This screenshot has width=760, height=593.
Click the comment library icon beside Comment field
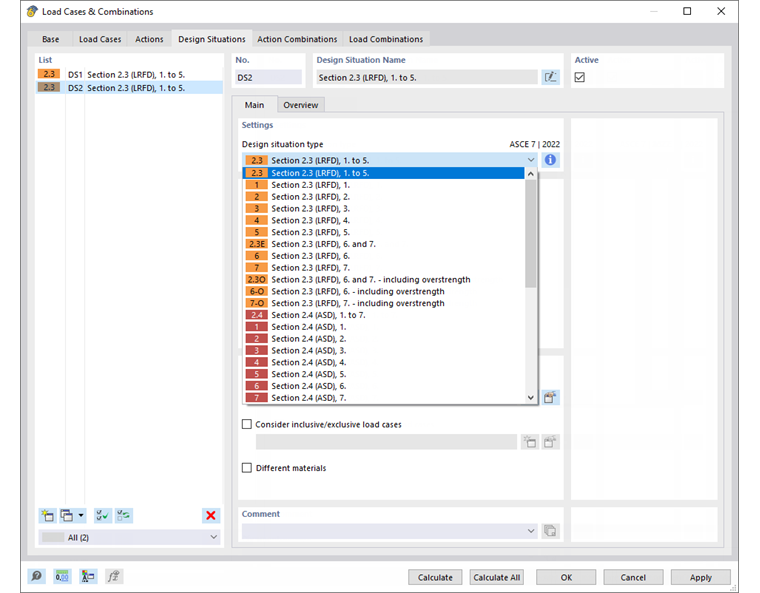point(550,531)
